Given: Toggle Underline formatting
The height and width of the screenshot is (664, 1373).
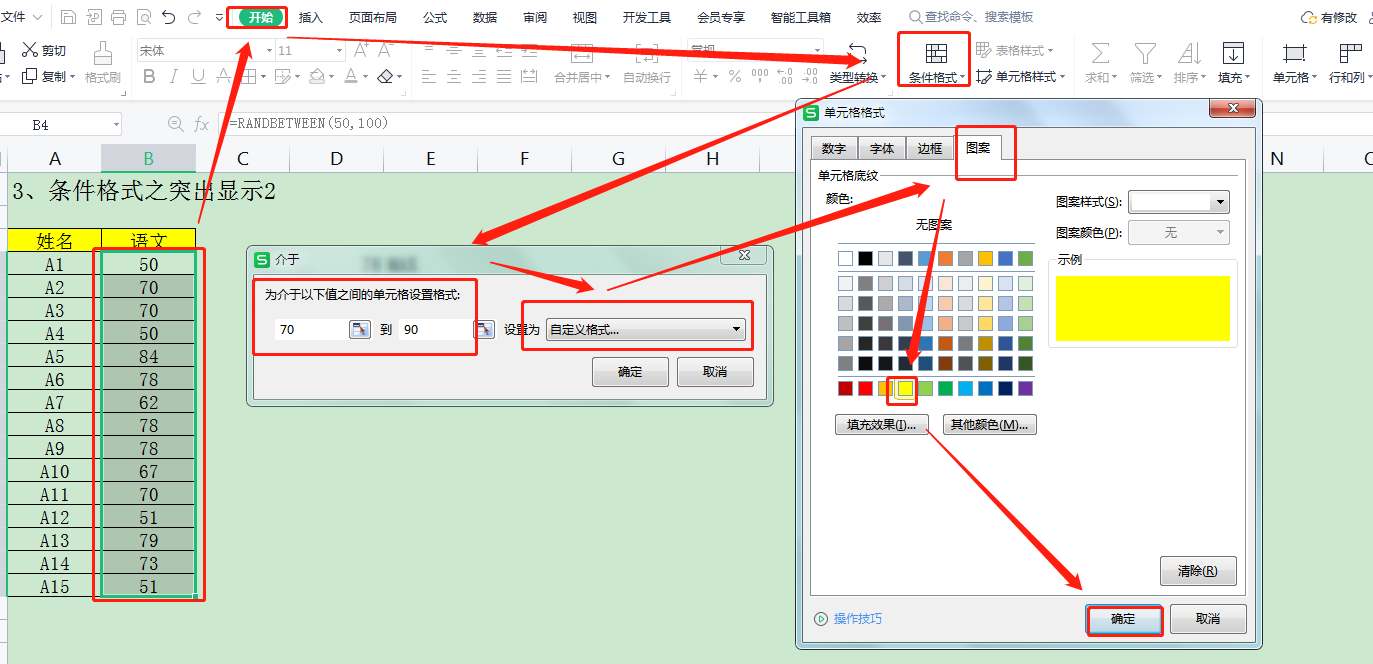Looking at the screenshot, I should (x=197, y=76).
